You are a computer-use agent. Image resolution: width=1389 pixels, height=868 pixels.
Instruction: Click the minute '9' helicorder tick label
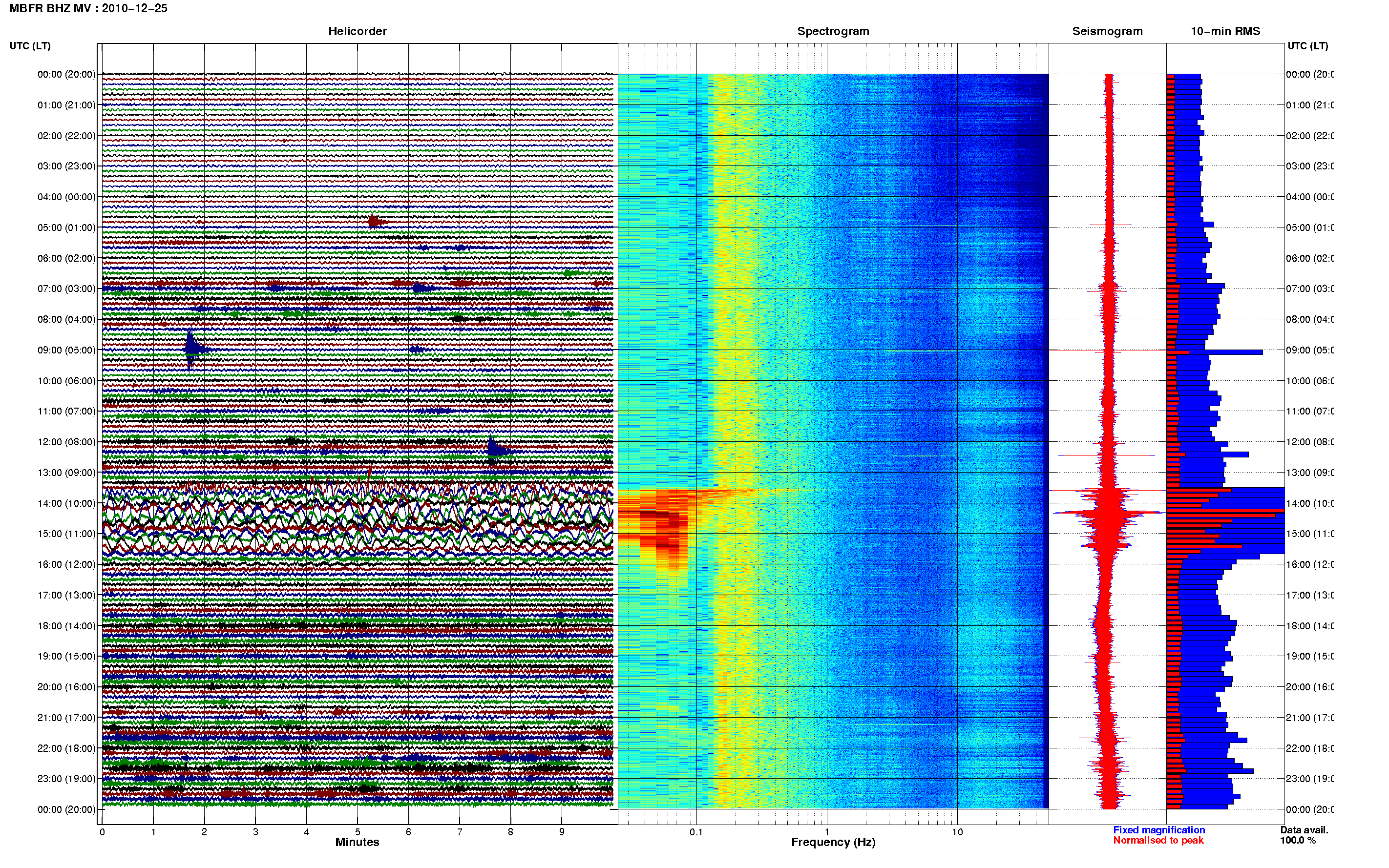[562, 832]
